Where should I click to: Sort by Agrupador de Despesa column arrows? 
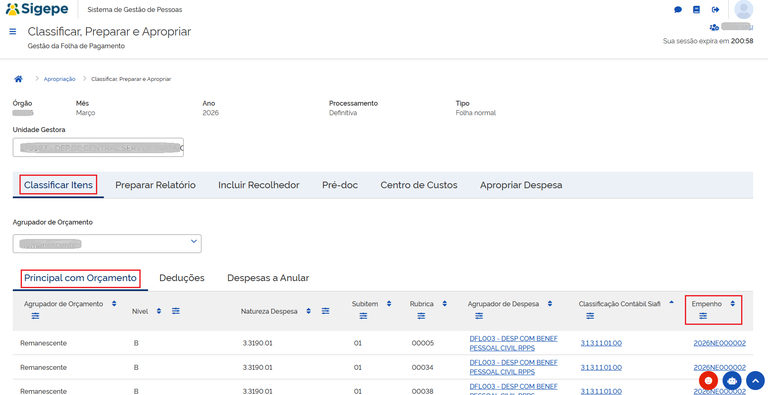point(550,304)
